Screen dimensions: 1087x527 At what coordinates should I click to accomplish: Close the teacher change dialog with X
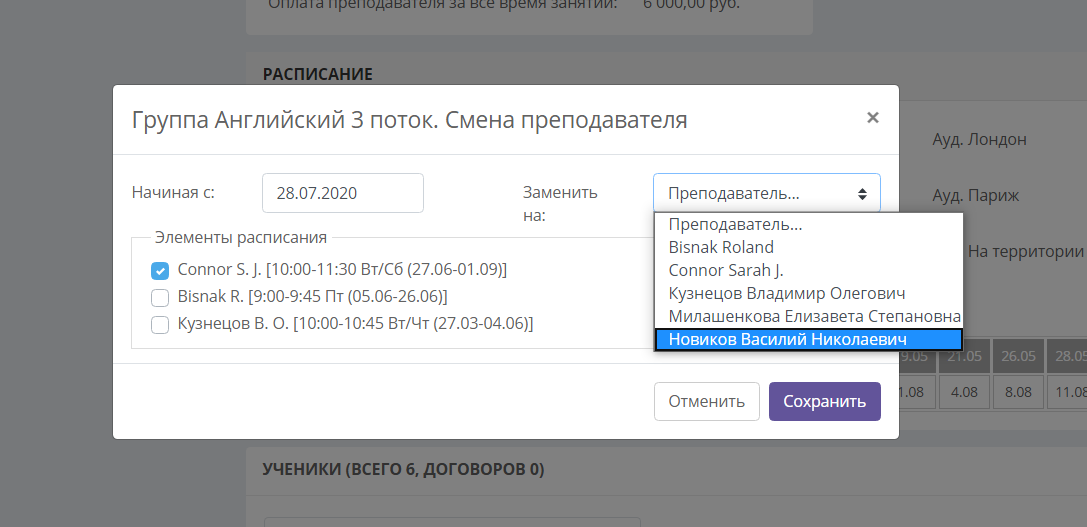(873, 118)
